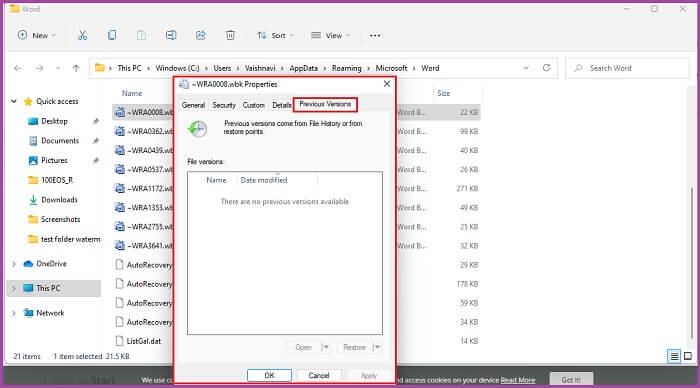Screen dimensions: 700x388
Task: Click the Share icon in the toolbar
Action: 201,35
